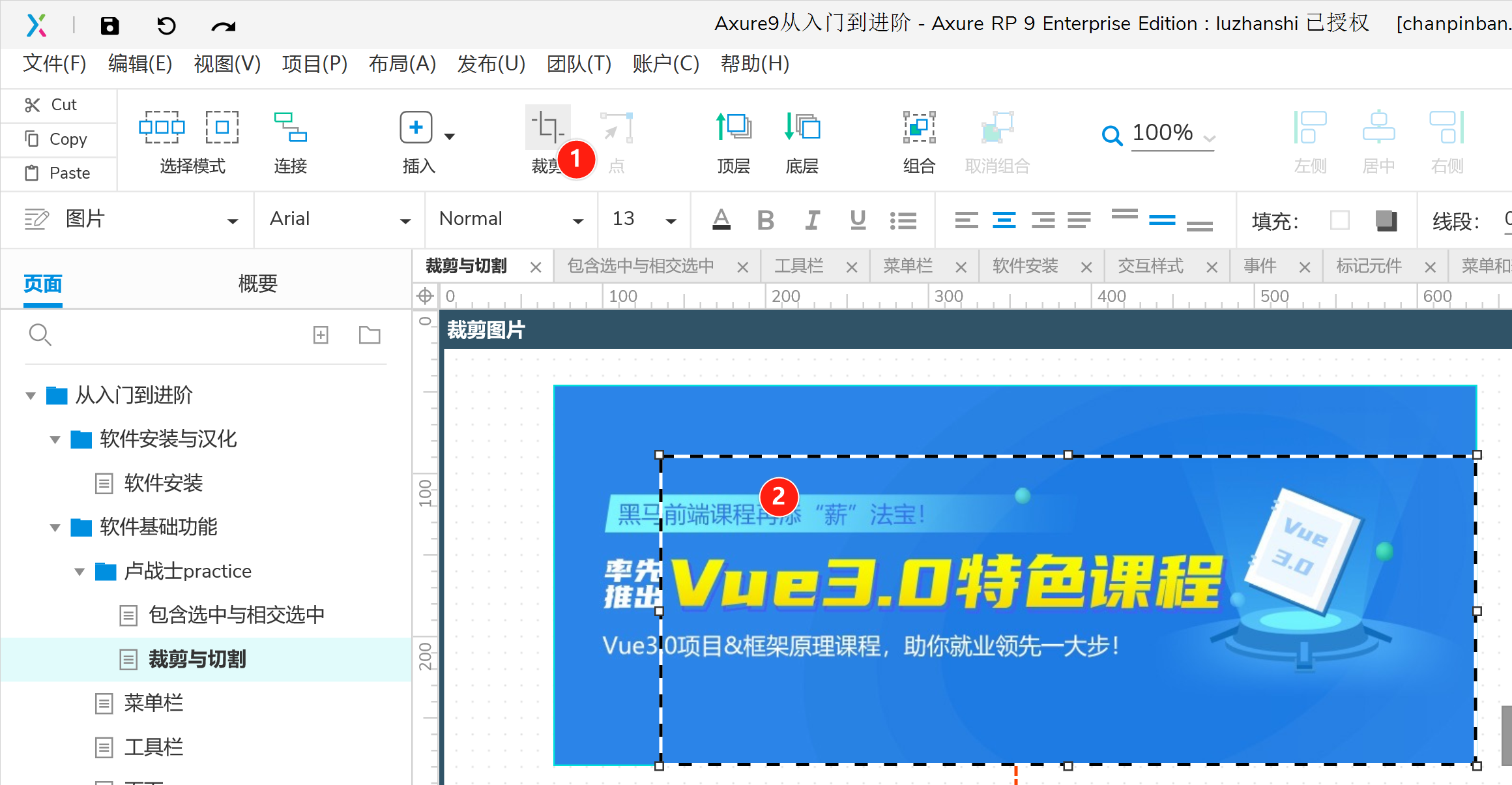The image size is (1512, 785).
Task: Collapse the 软件基础功能 folder
Action: 55,527
